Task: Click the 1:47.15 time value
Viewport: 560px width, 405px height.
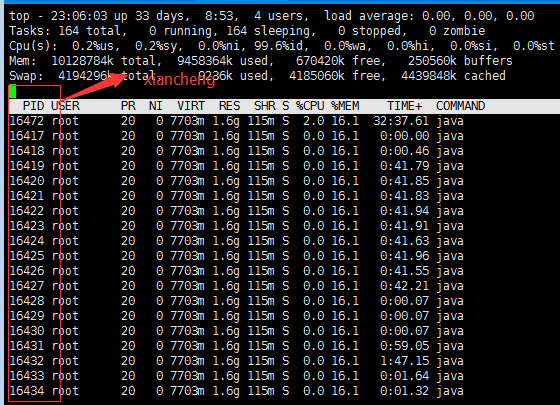Action: tap(404, 361)
